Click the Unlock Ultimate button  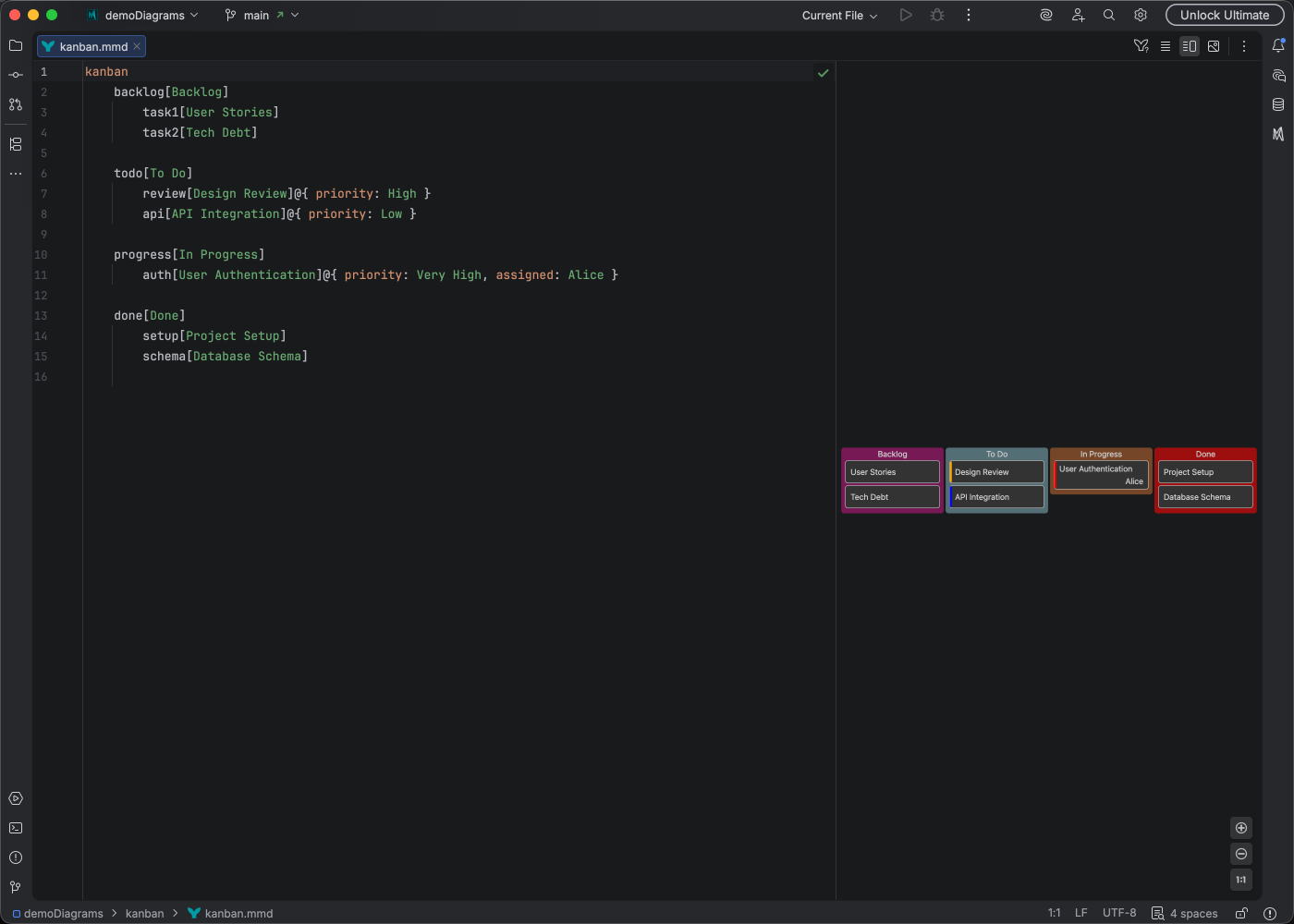(1224, 15)
